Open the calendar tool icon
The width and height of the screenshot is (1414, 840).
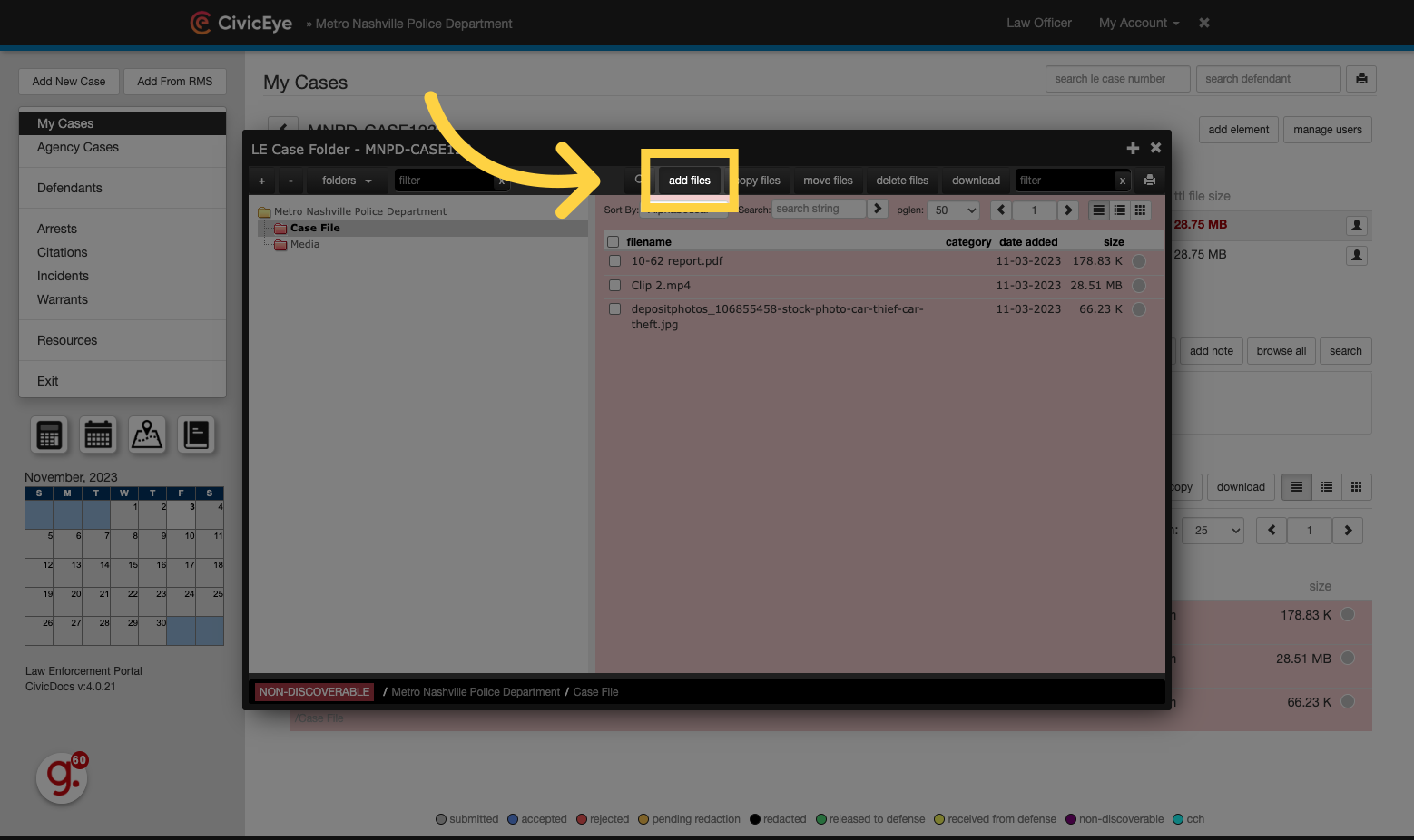pos(98,435)
